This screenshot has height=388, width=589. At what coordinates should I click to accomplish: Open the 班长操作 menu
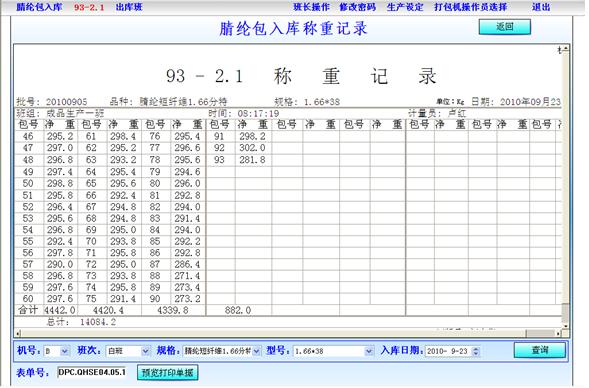tap(311, 7)
